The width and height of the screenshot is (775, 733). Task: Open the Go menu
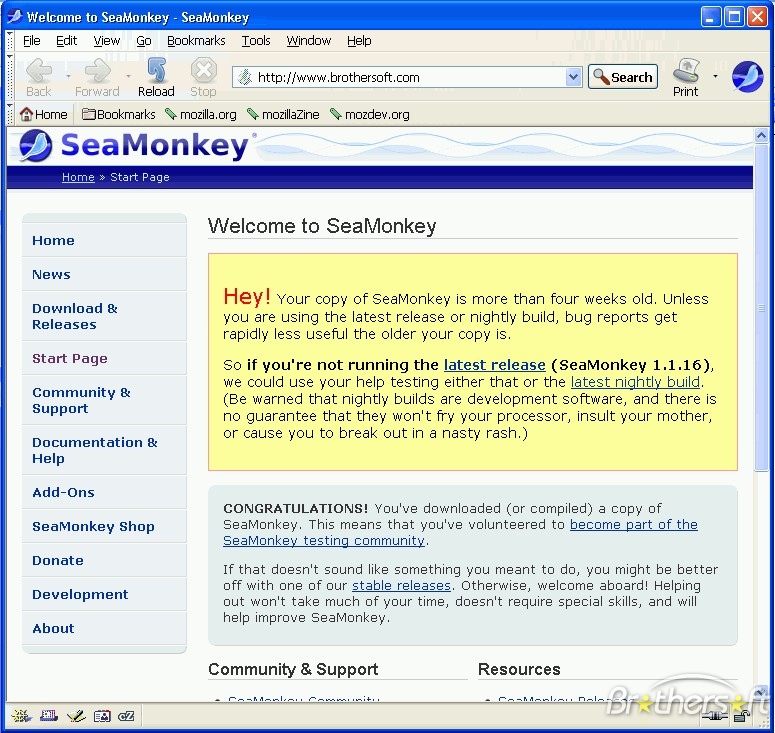(143, 41)
